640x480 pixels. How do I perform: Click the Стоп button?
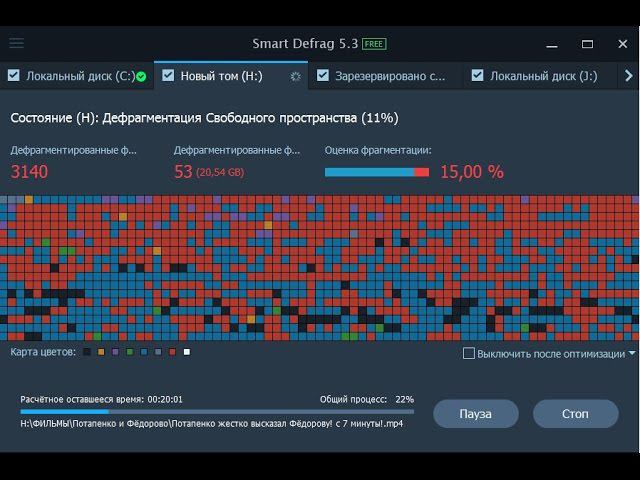pos(576,414)
